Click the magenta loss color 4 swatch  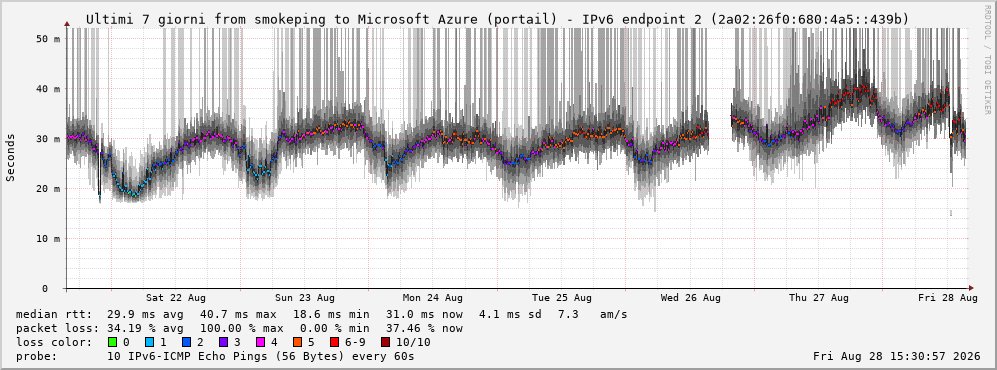261,342
